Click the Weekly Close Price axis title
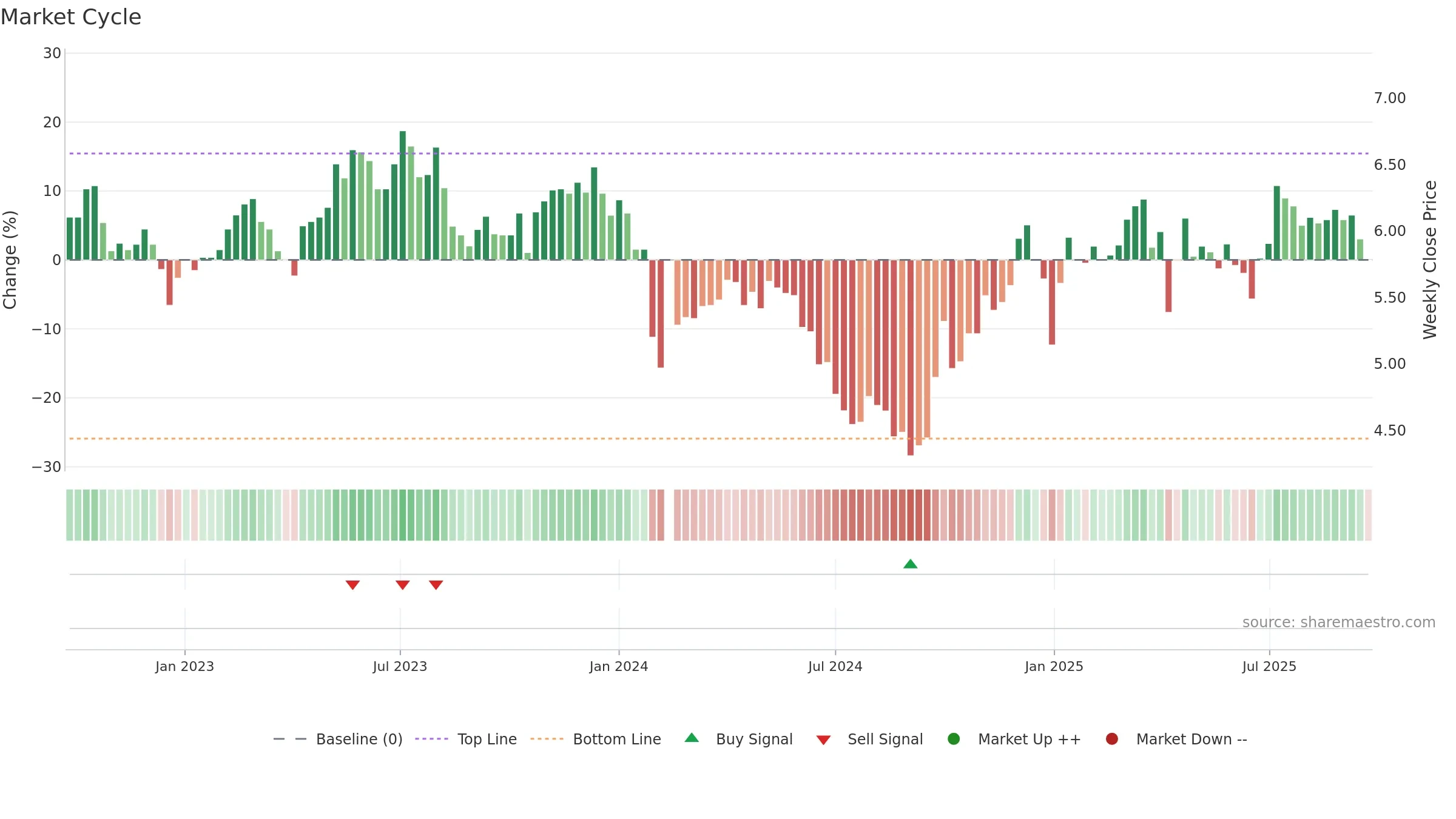This screenshot has width=1456, height=819. tap(1430, 260)
